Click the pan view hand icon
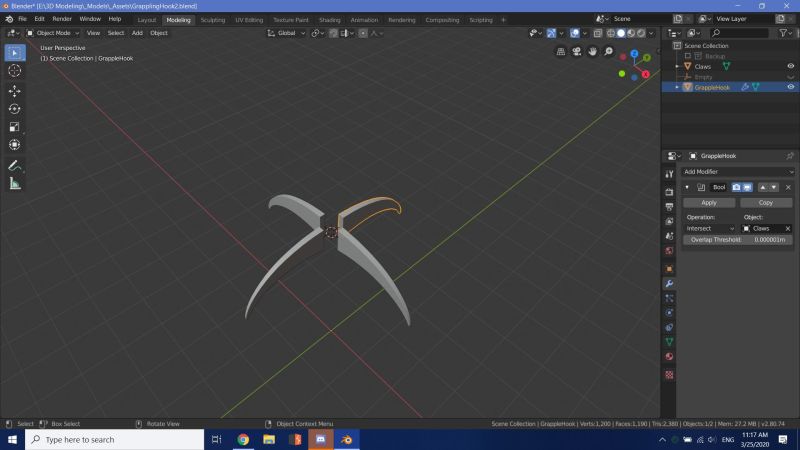800x450 pixels. [x=592, y=52]
